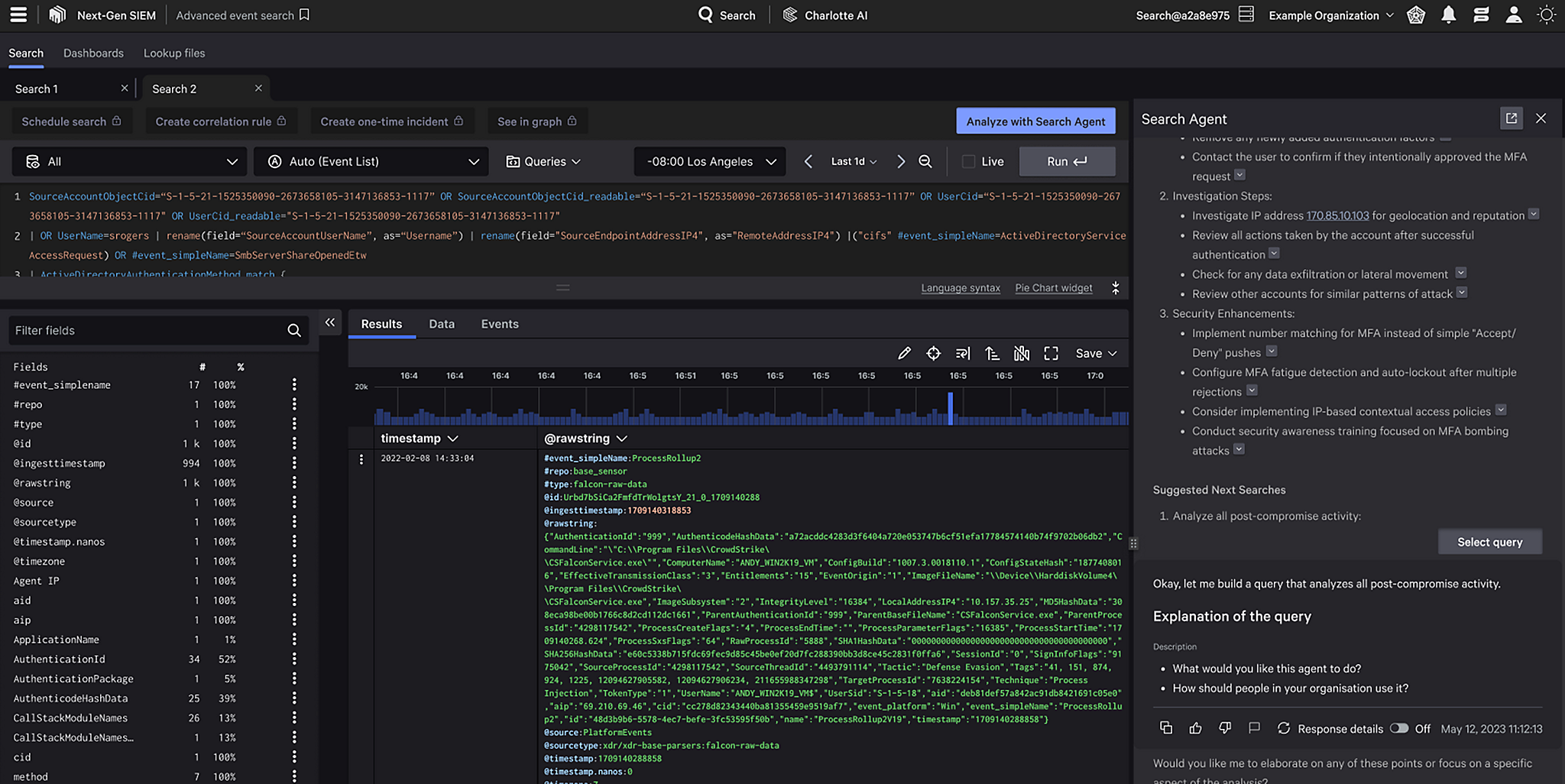Give thumbs down on the agent response
This screenshot has width=1565, height=784.
point(1224,728)
